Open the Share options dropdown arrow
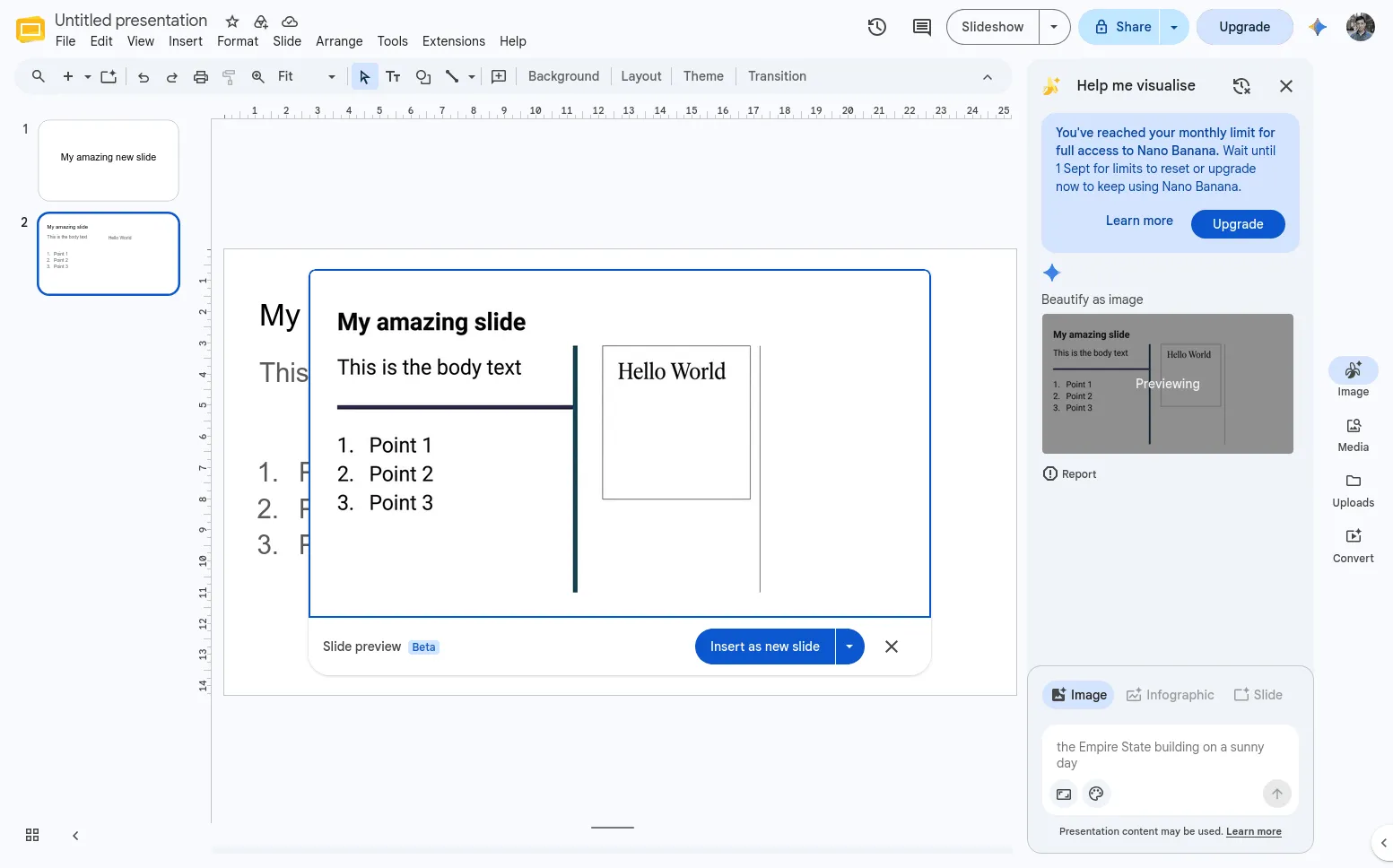The height and width of the screenshot is (868, 1393). pyautogui.click(x=1174, y=27)
